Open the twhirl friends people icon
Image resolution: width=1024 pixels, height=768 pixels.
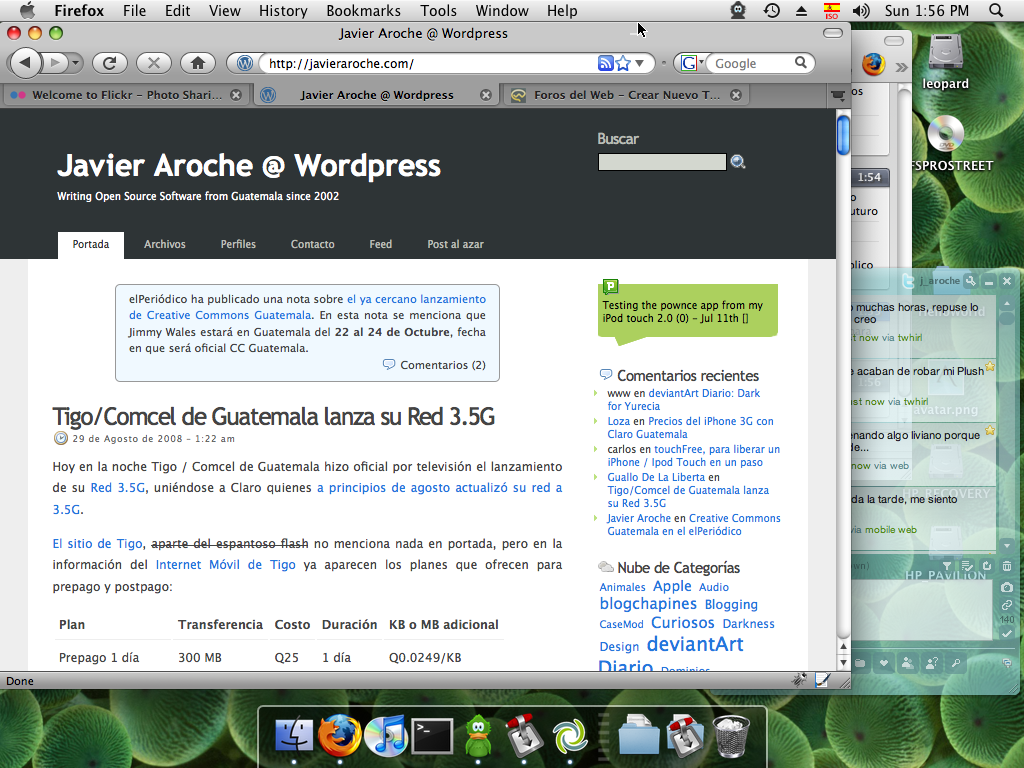click(x=908, y=663)
